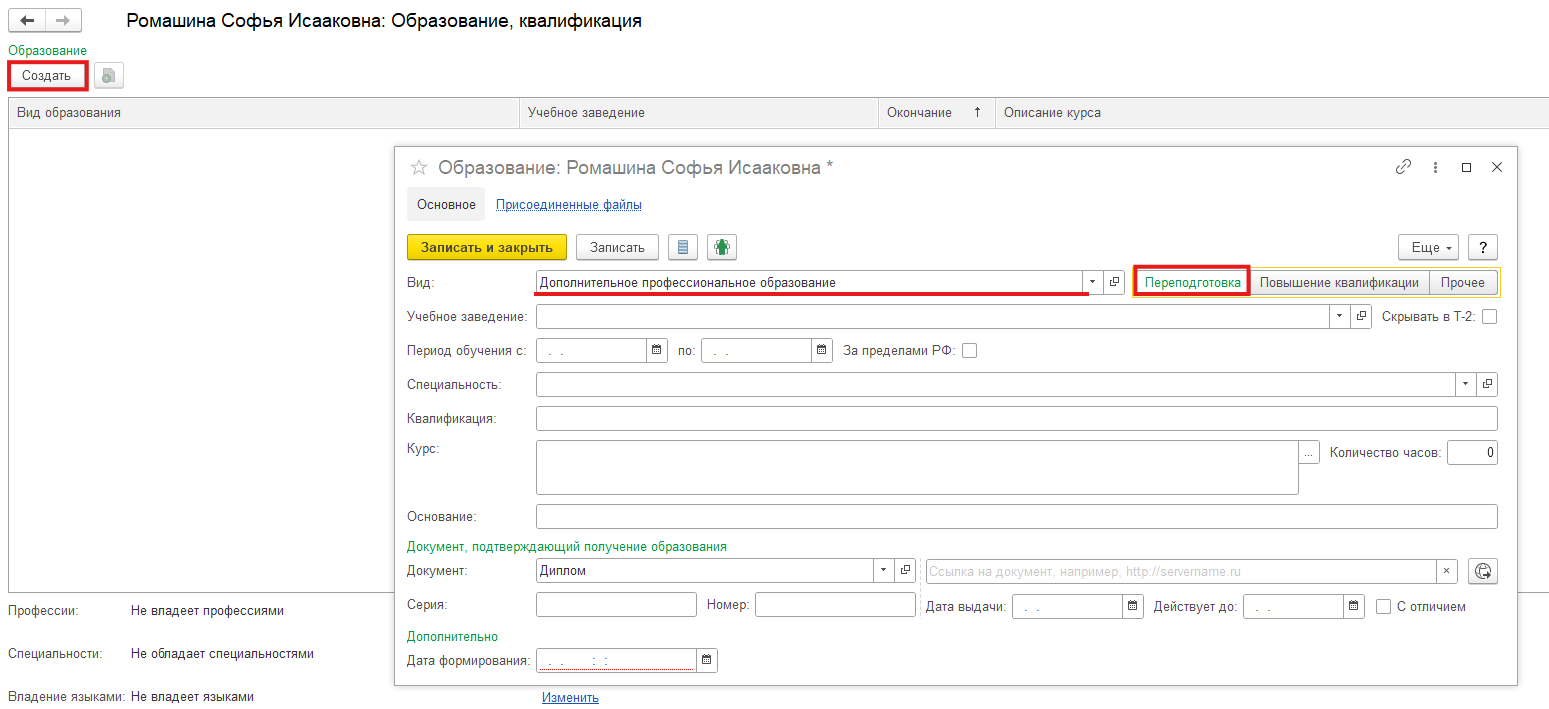Image resolution: width=1549 pixels, height=709 pixels.
Task: Switch to the Основное tab
Action: pyautogui.click(x=446, y=204)
